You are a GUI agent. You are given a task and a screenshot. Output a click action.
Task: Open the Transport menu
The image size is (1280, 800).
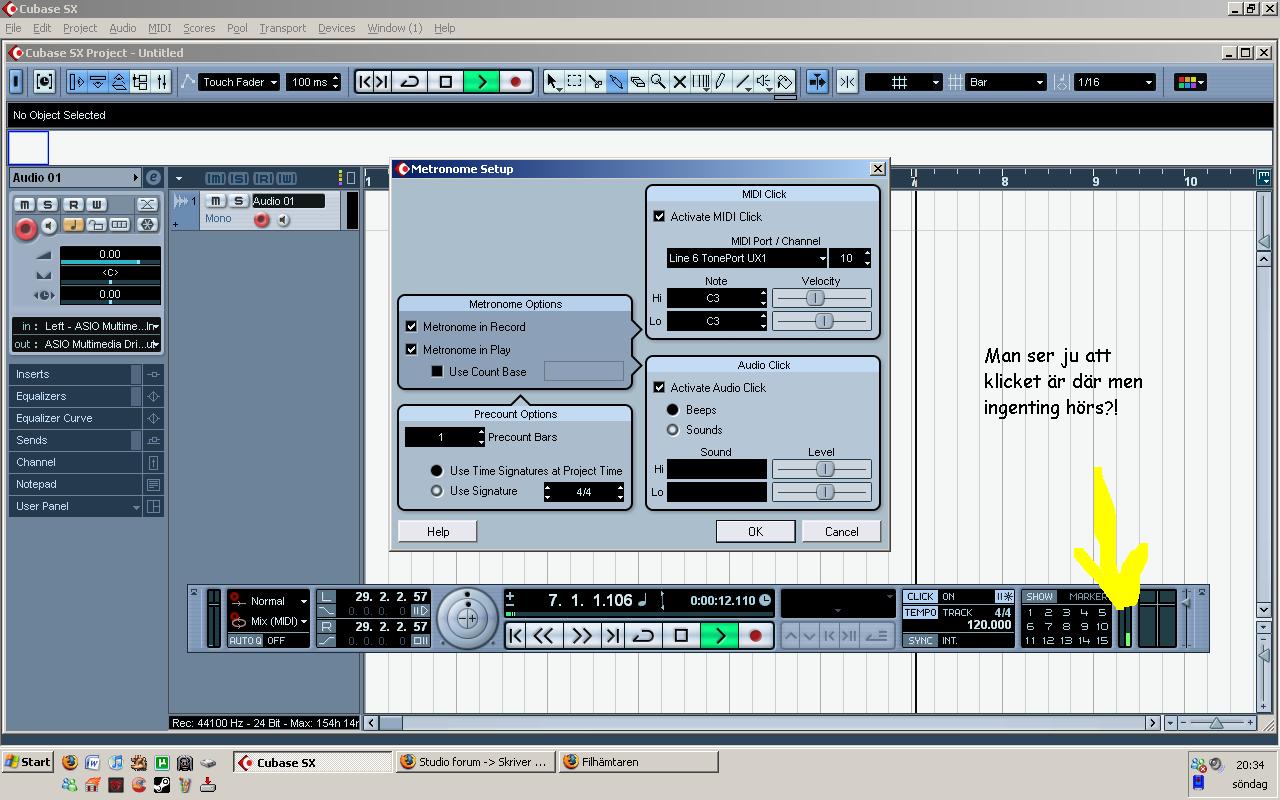pyautogui.click(x=282, y=28)
